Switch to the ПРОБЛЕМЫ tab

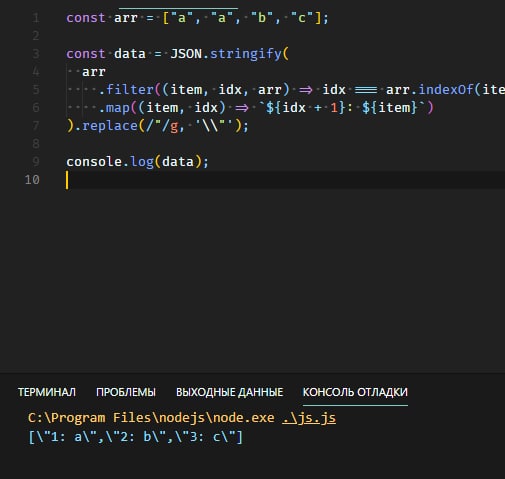pyautogui.click(x=126, y=392)
